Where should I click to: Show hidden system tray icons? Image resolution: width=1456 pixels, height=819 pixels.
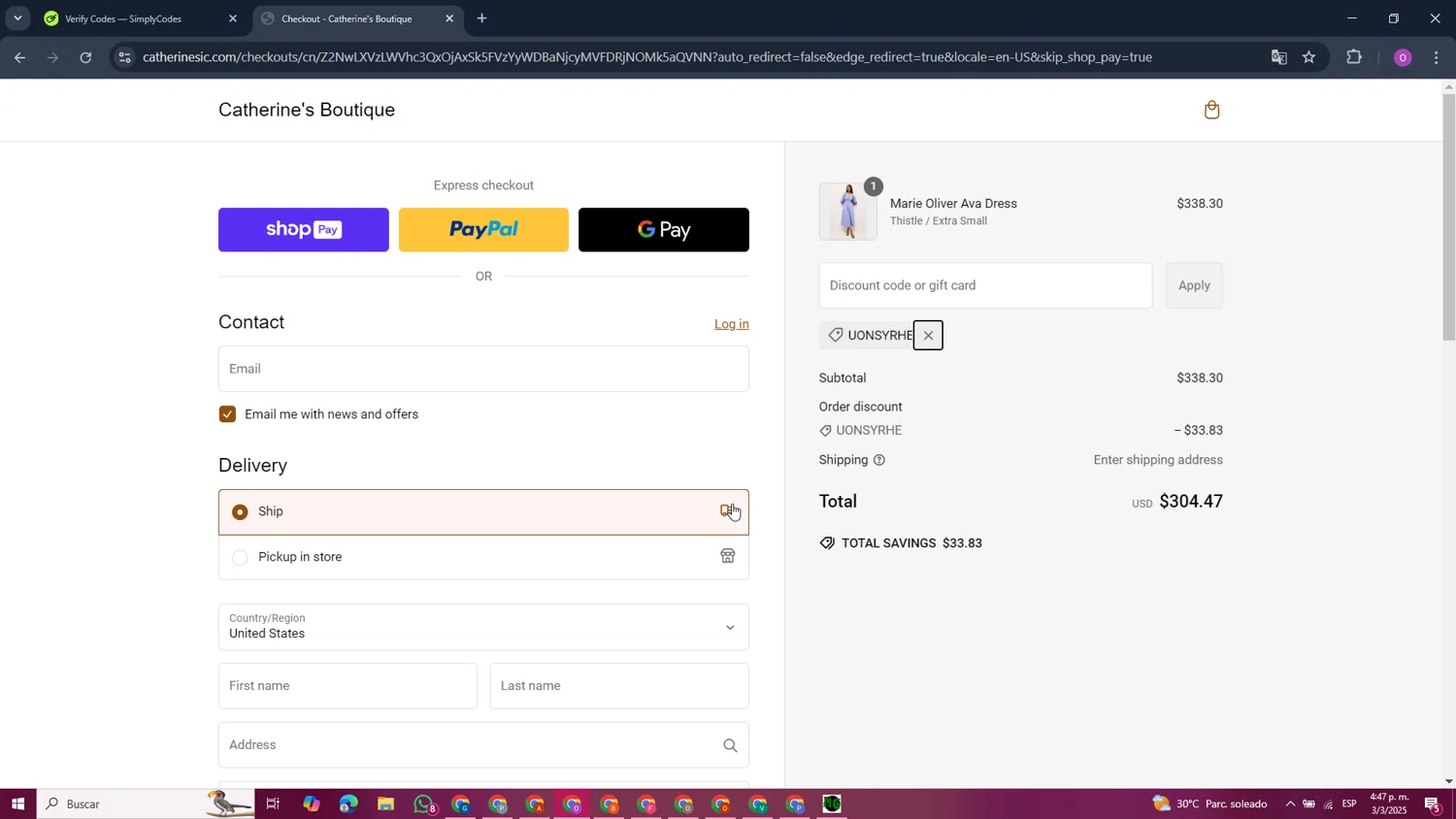(x=1289, y=803)
